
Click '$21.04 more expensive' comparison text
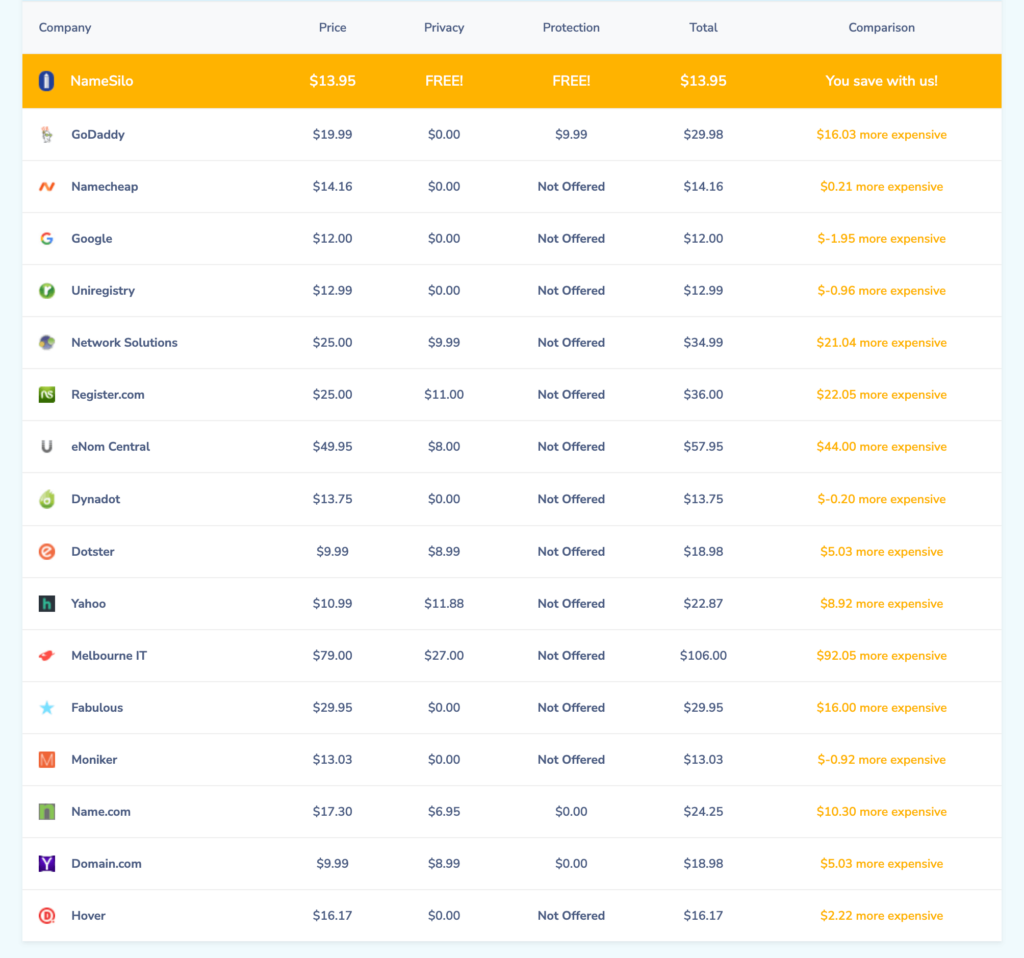click(882, 342)
